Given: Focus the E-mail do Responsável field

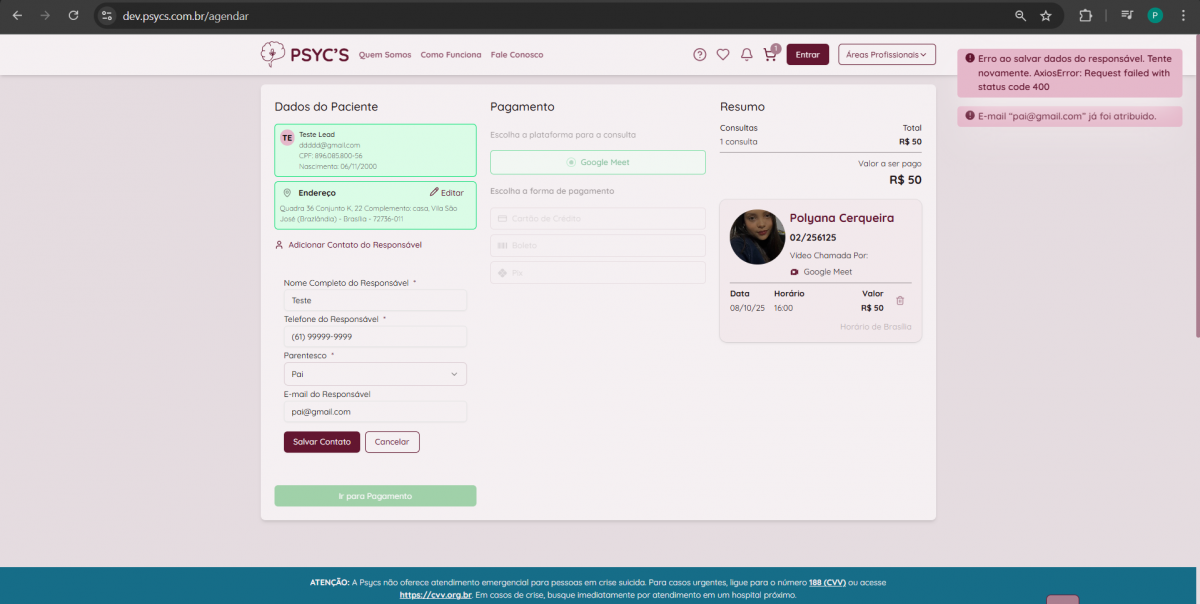Looking at the screenshot, I should pos(375,412).
